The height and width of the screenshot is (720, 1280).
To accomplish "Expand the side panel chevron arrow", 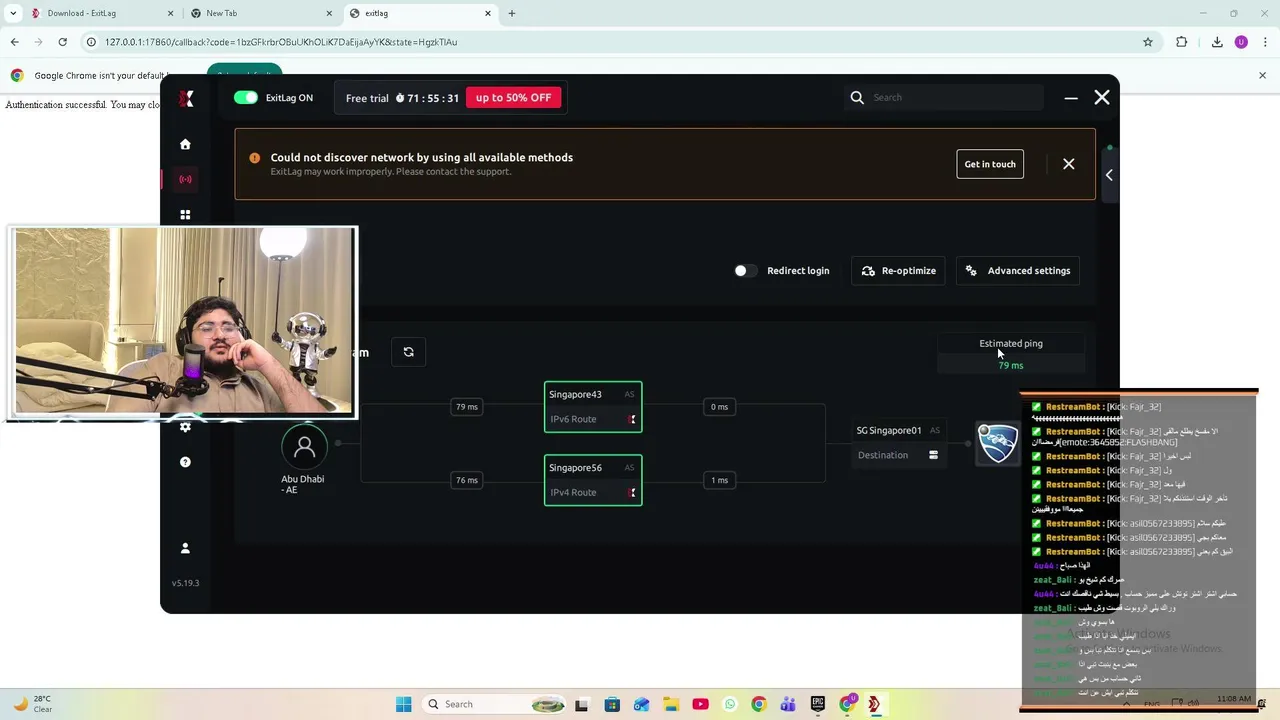I will click(1109, 175).
